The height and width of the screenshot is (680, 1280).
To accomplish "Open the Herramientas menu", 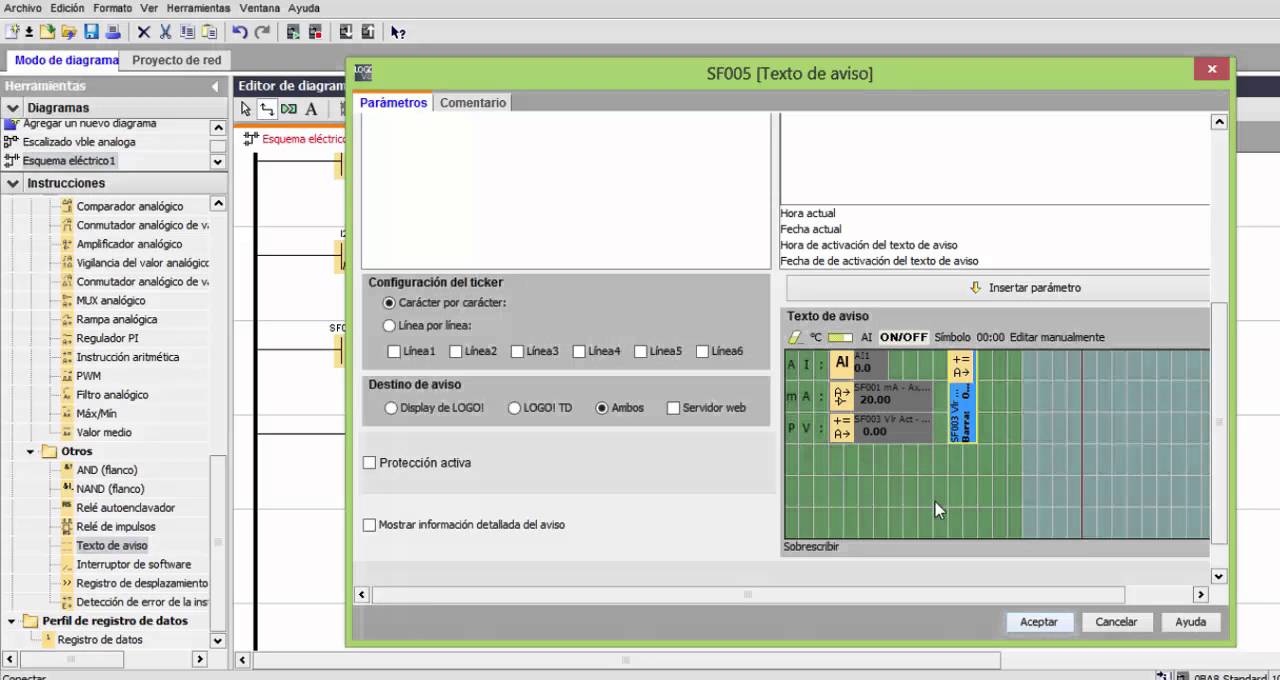I will [x=198, y=8].
